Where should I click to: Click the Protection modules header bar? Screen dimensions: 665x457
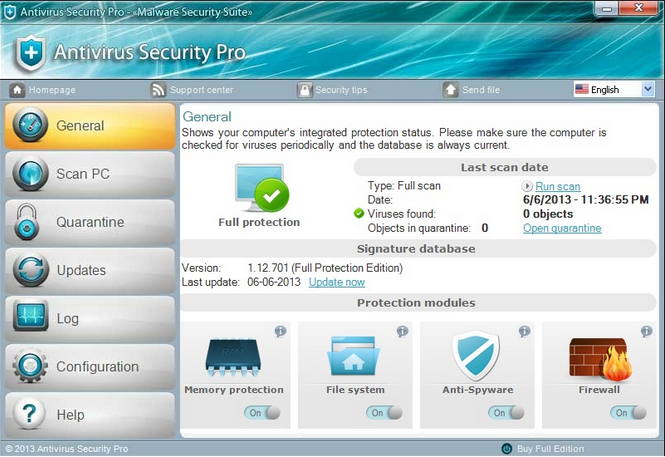(x=418, y=303)
